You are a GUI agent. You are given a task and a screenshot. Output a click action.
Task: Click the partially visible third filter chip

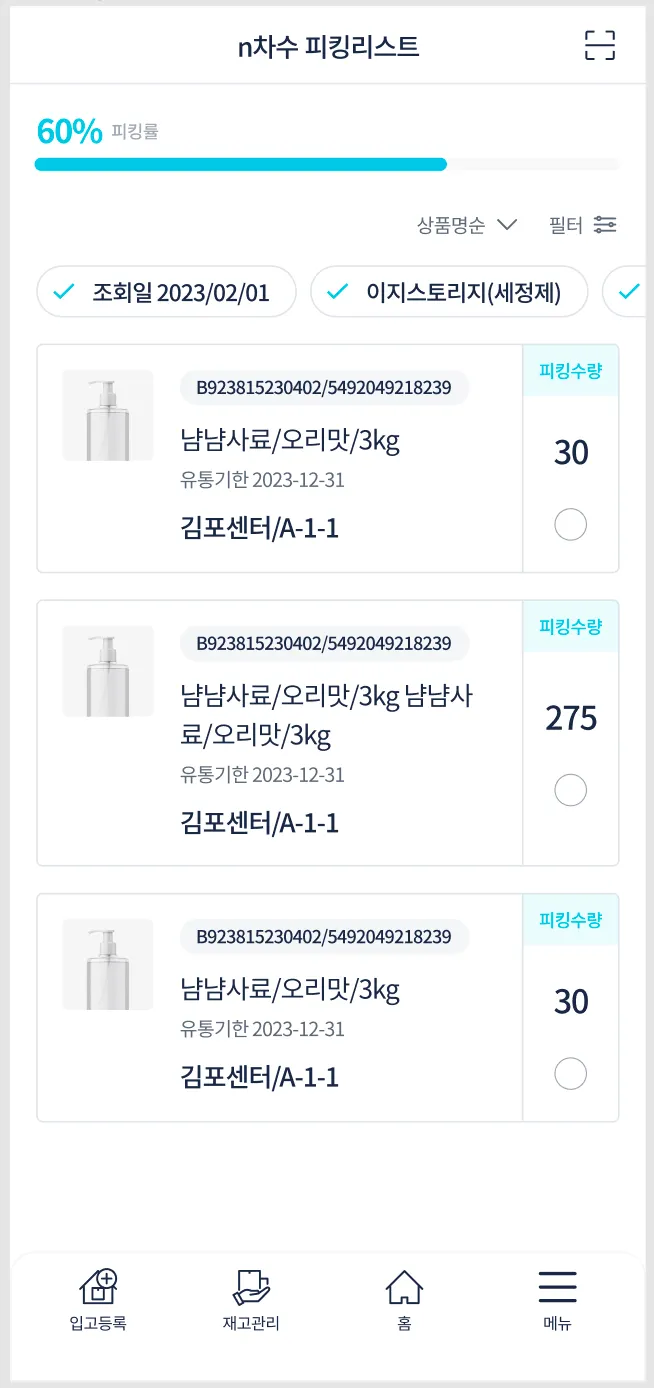coord(626,292)
